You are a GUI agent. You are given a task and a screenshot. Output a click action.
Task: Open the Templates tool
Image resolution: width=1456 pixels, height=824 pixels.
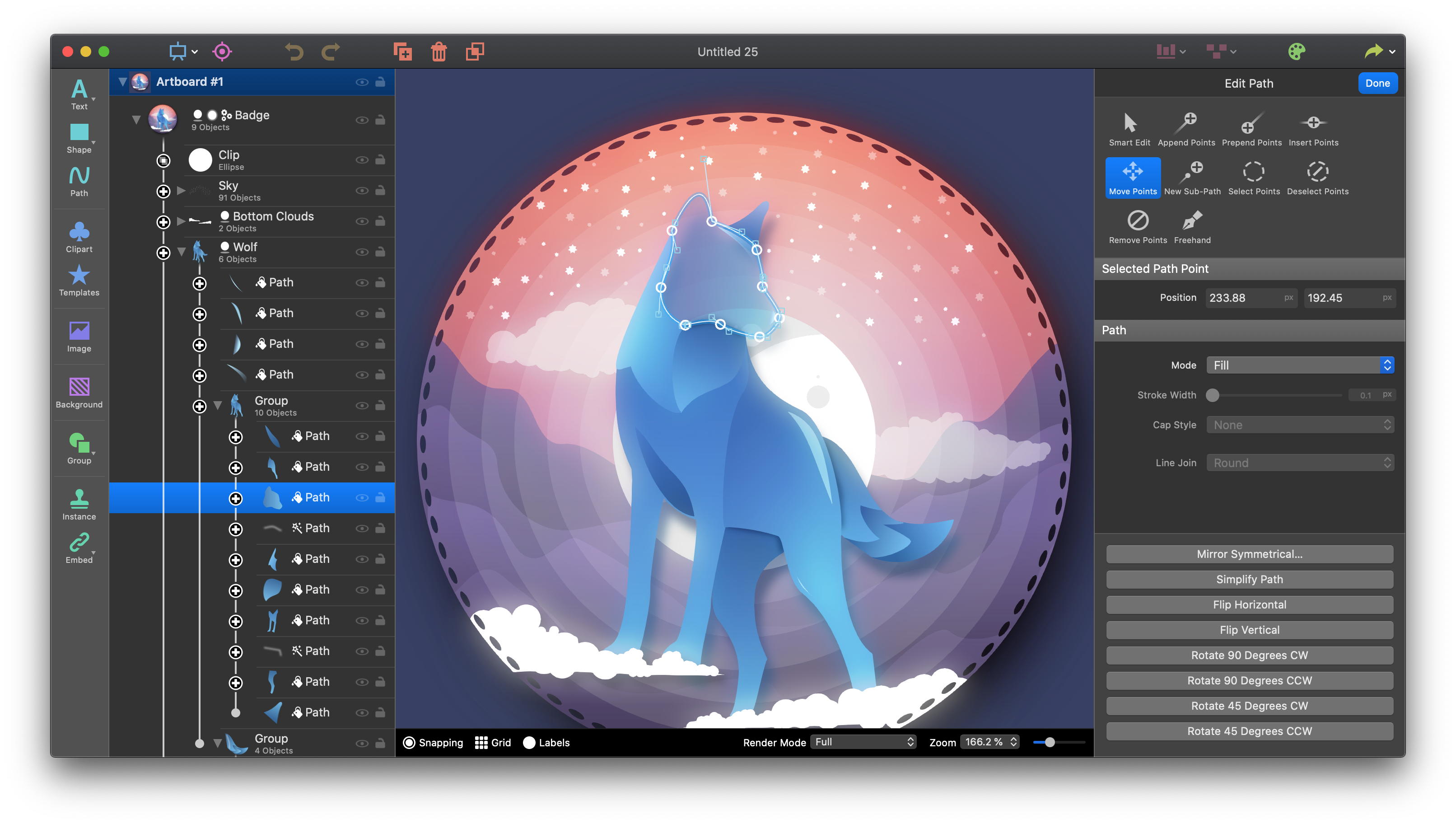click(x=79, y=281)
